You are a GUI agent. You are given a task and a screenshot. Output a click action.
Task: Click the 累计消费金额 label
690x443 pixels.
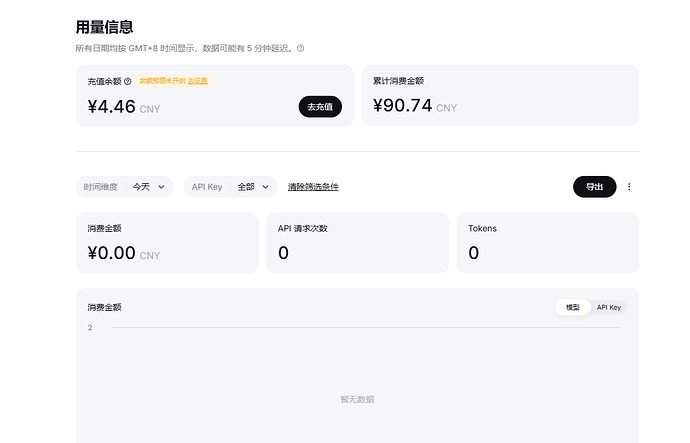[398, 81]
